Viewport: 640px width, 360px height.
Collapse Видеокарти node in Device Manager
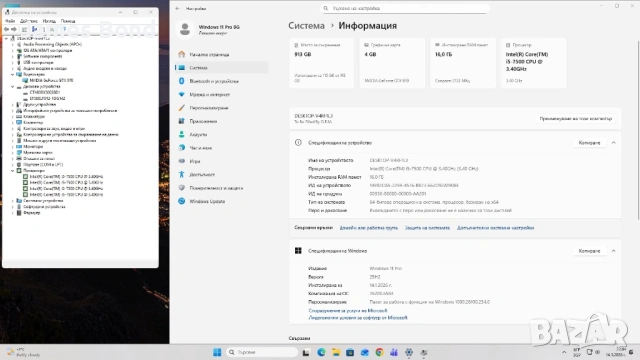pos(13,75)
